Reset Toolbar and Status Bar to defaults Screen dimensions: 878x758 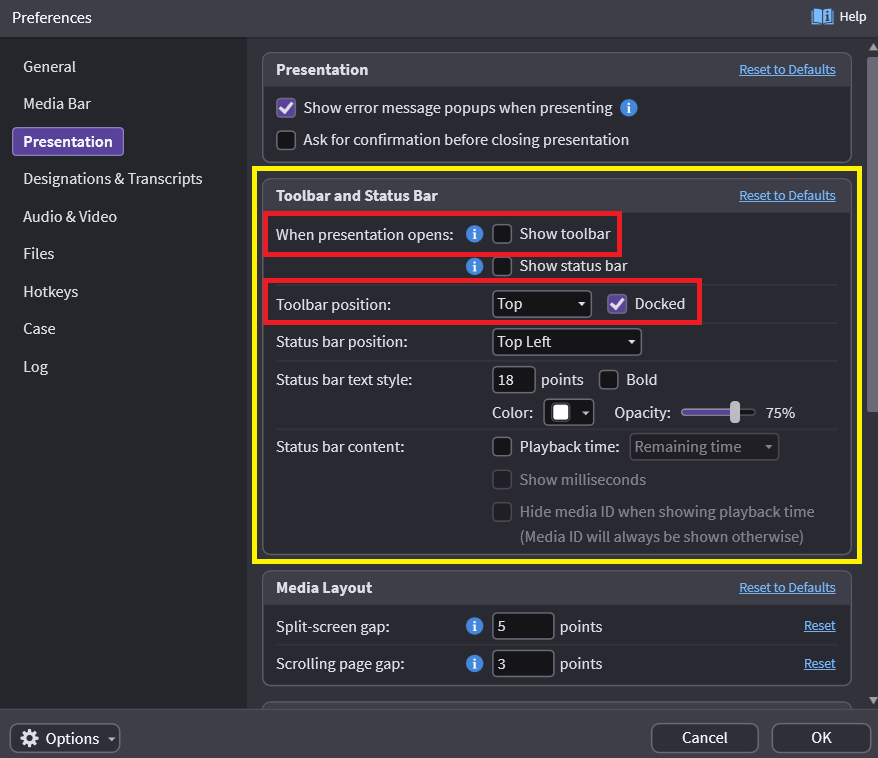[x=787, y=196]
